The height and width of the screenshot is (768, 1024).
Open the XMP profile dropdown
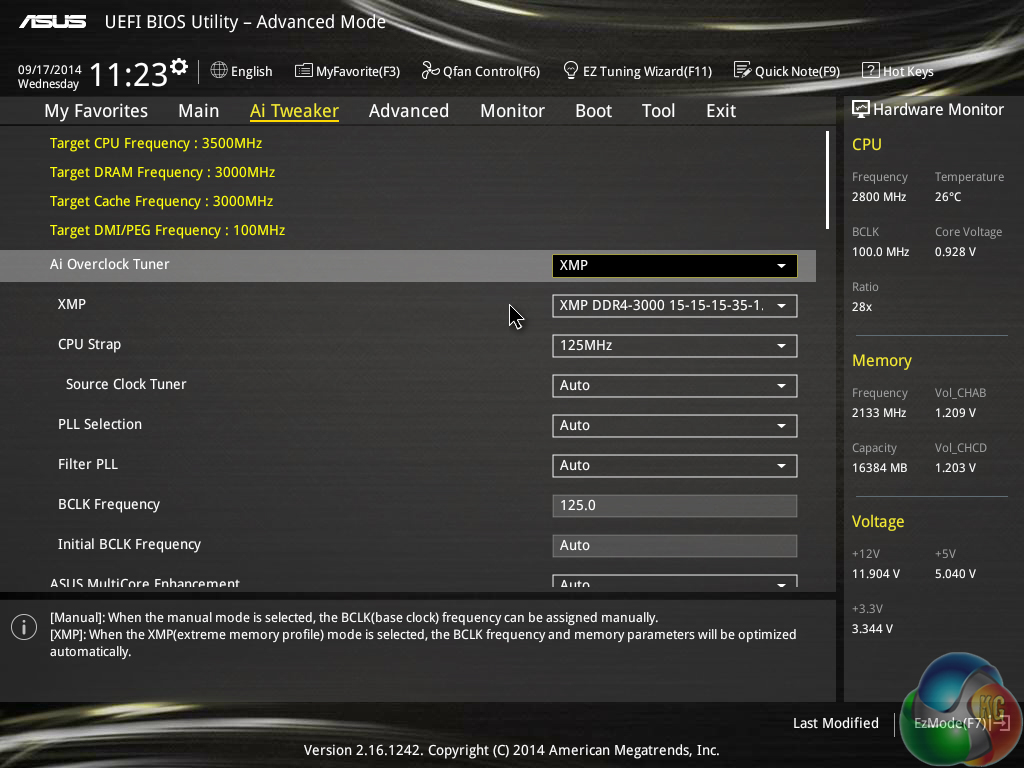coord(674,306)
